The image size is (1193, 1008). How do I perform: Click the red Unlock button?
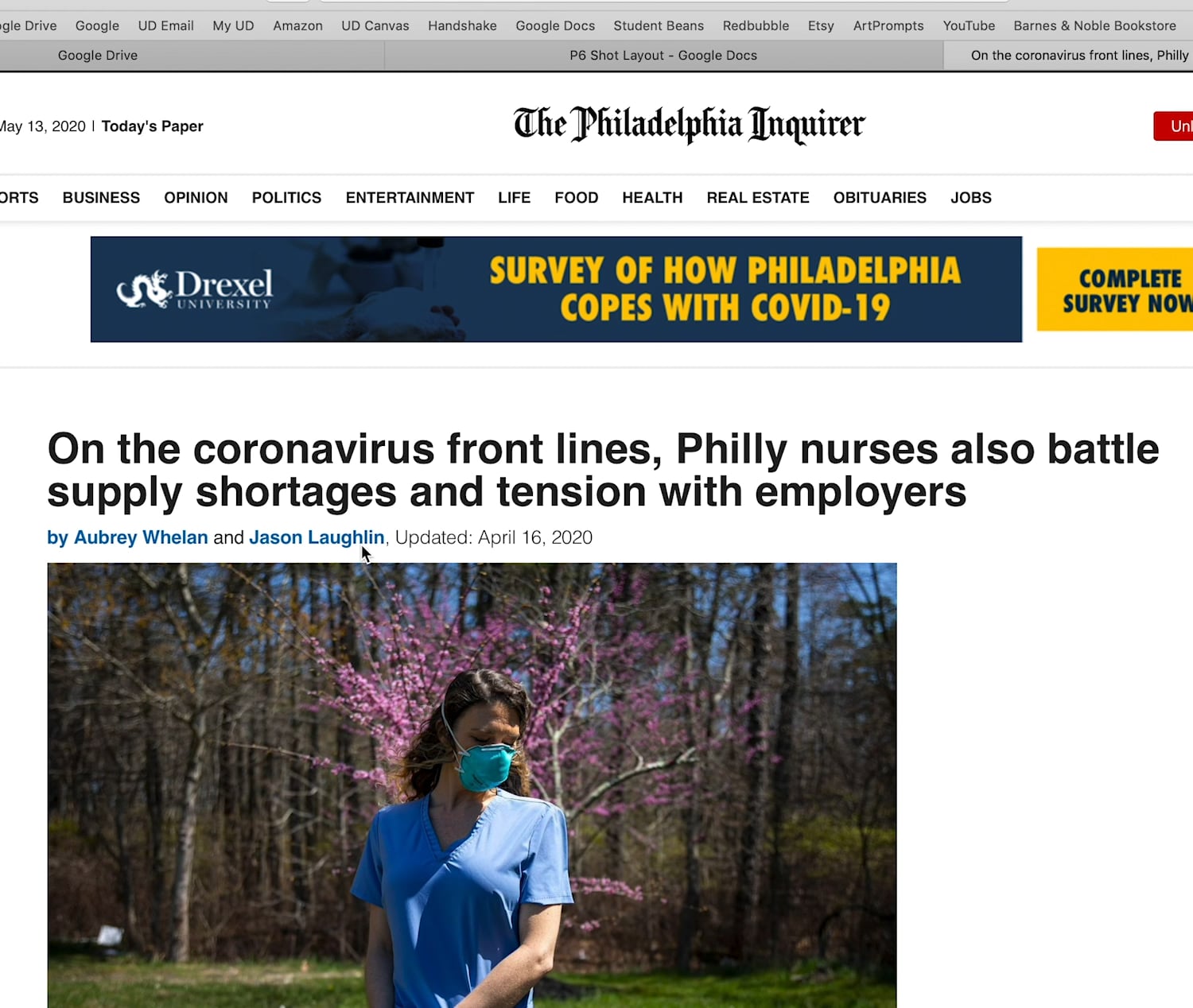[1173, 126]
